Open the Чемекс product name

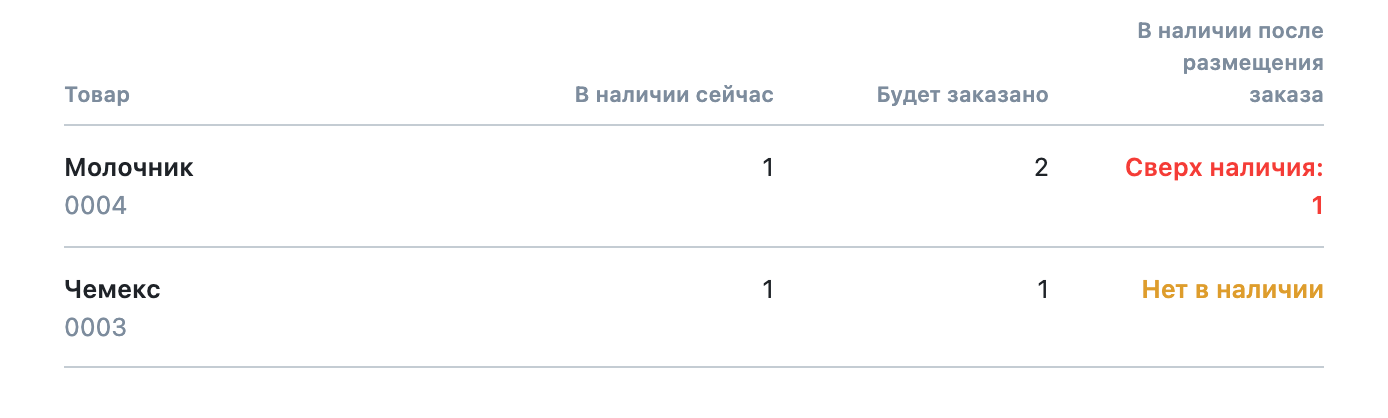113,290
